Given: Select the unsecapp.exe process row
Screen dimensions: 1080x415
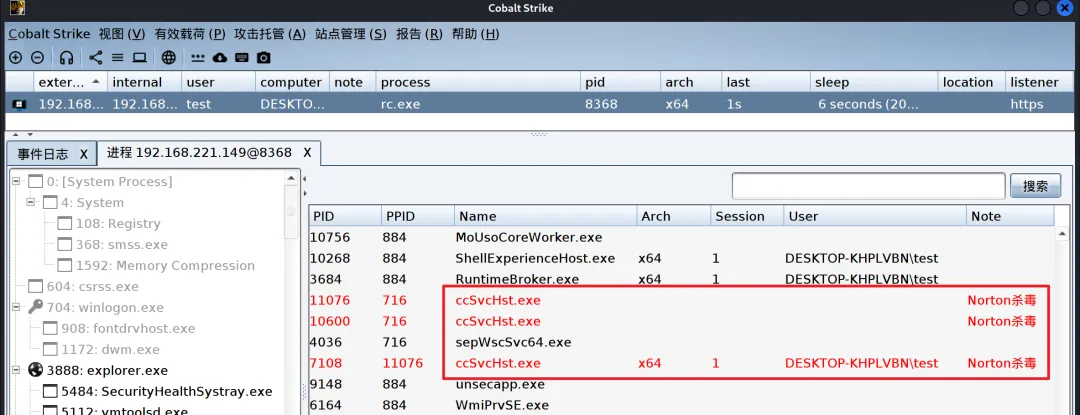Looking at the screenshot, I should 682,384.
